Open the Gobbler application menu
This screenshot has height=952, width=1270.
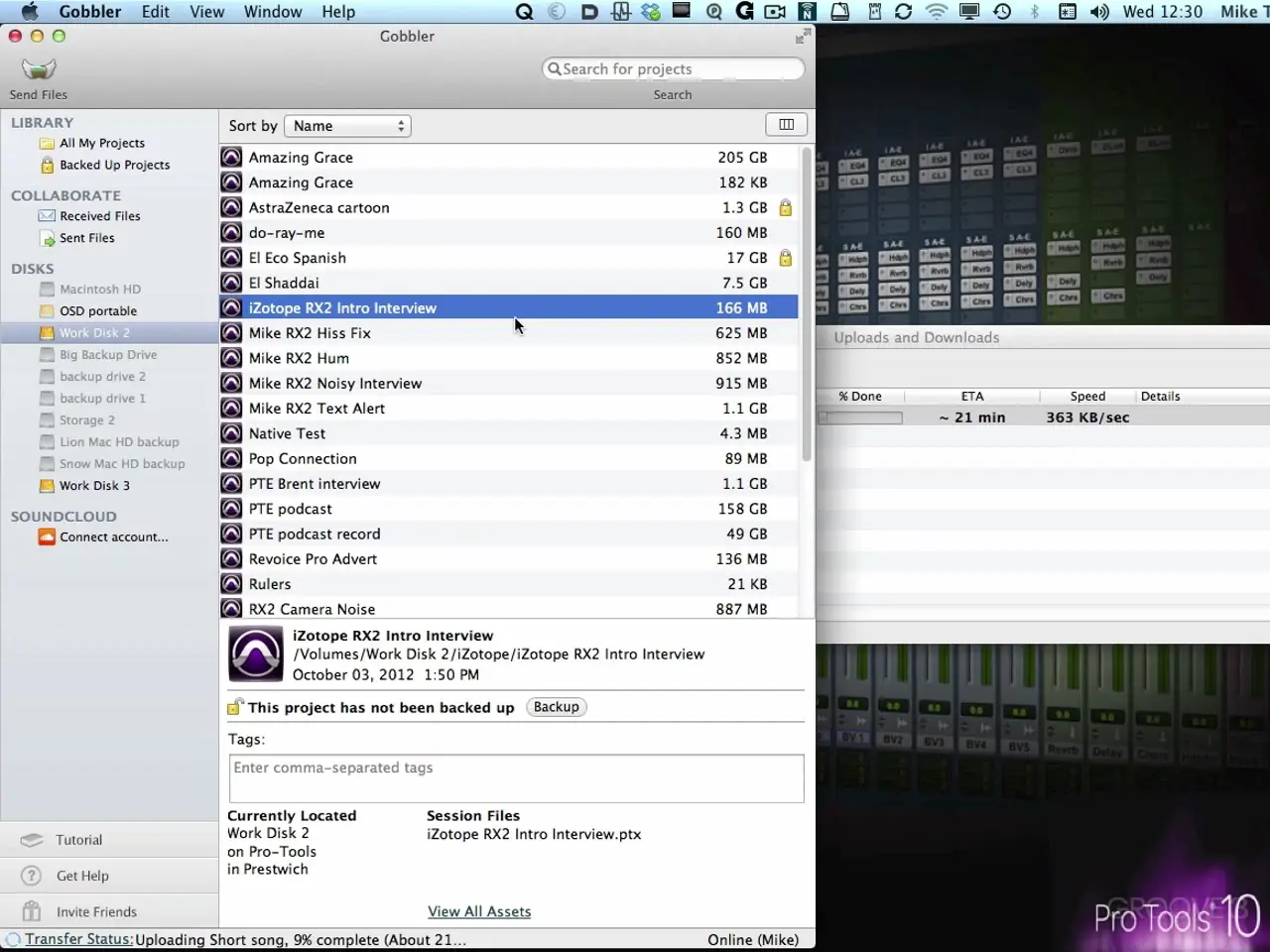(x=90, y=12)
